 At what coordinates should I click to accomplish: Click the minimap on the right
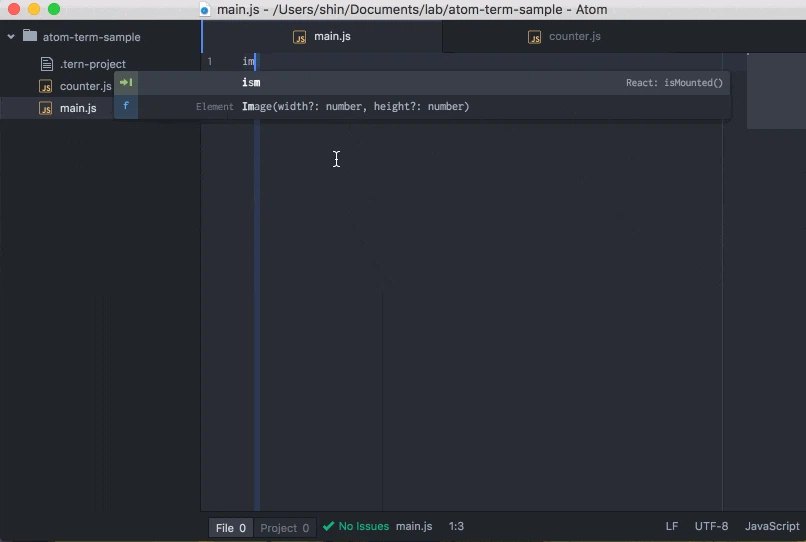(776, 91)
